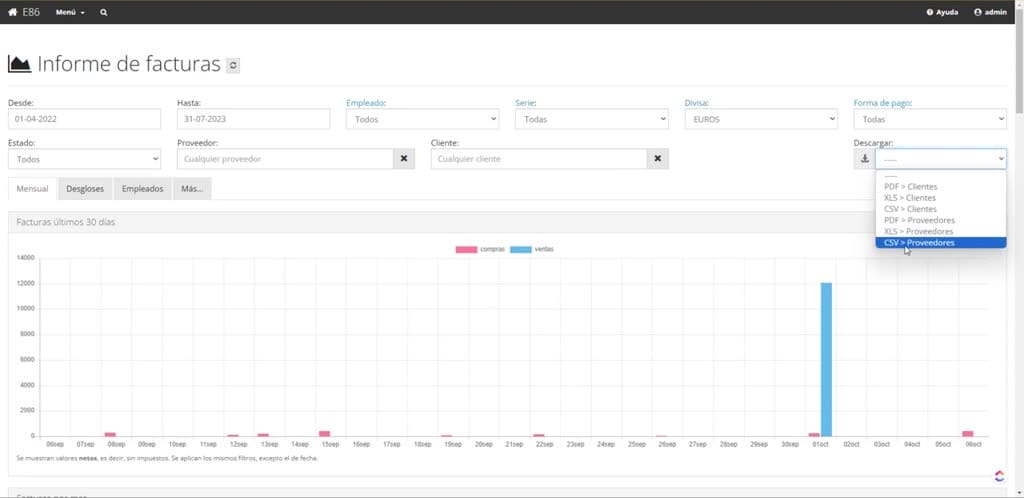1024x498 pixels.
Task: Click the Cualquier proveedor input field
Action: [x=285, y=159]
